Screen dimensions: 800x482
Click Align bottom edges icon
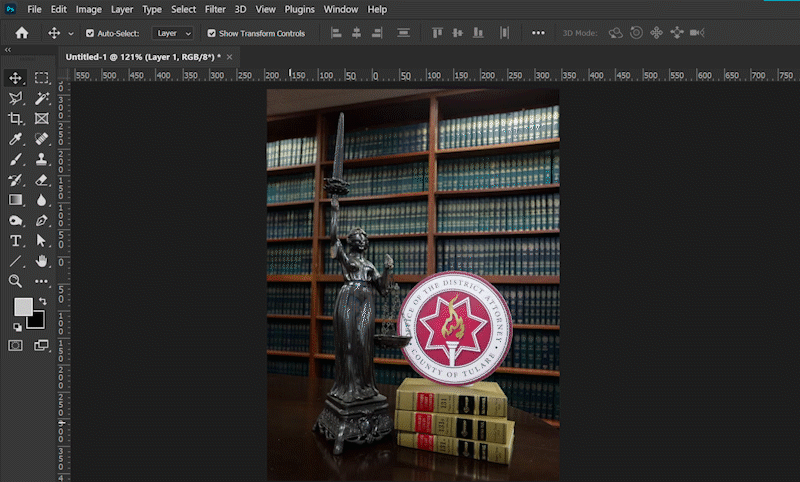478,33
